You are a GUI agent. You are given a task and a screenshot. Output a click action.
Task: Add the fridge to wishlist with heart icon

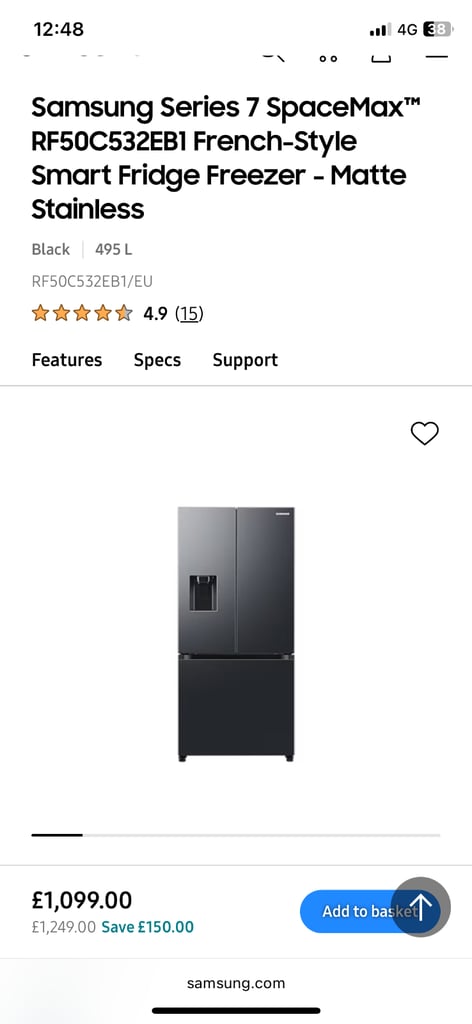pyautogui.click(x=424, y=434)
